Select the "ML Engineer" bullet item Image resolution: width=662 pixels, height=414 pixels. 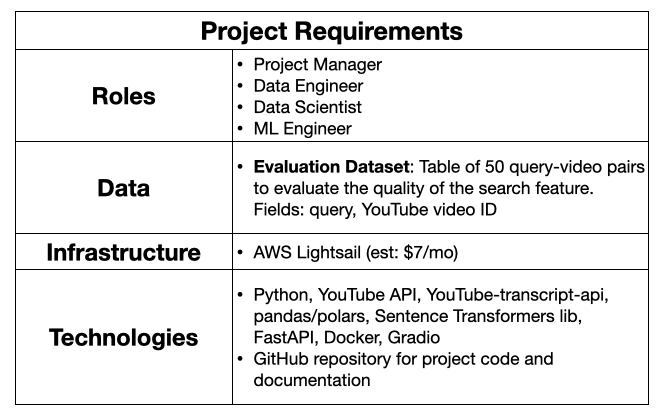(300, 128)
